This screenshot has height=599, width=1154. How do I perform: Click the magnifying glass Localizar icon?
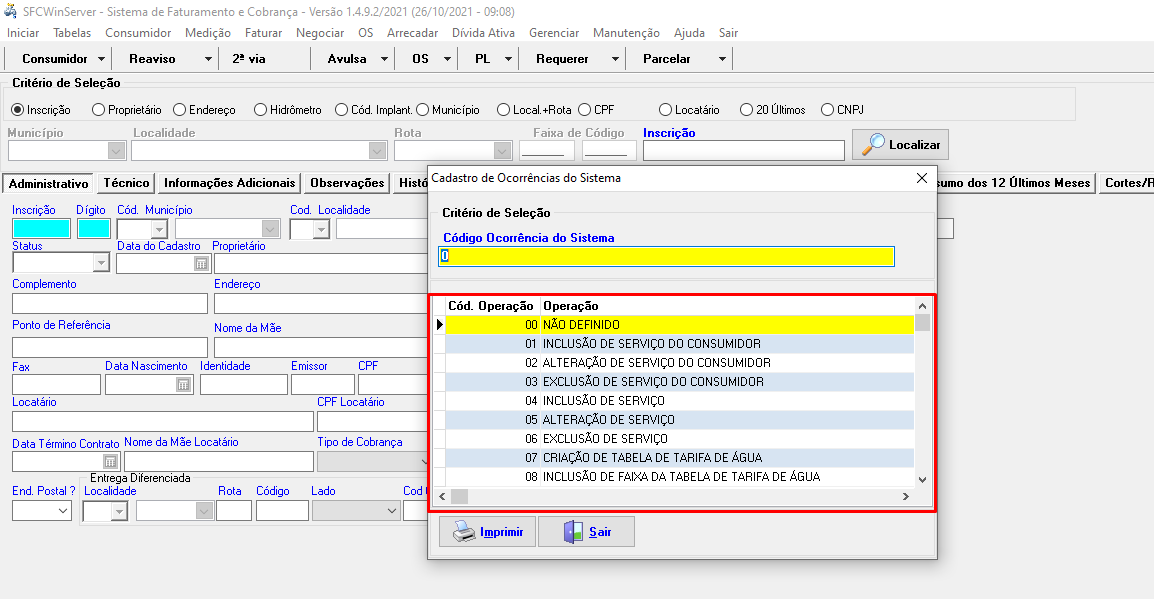pos(873,144)
